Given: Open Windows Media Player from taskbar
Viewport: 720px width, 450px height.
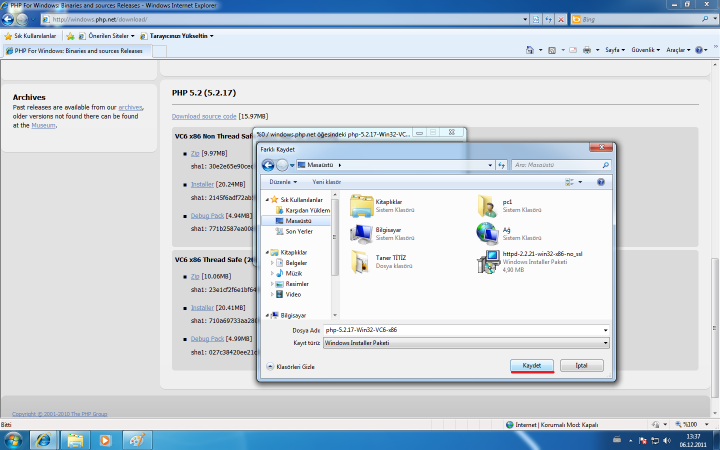Looking at the screenshot, I should (105, 440).
